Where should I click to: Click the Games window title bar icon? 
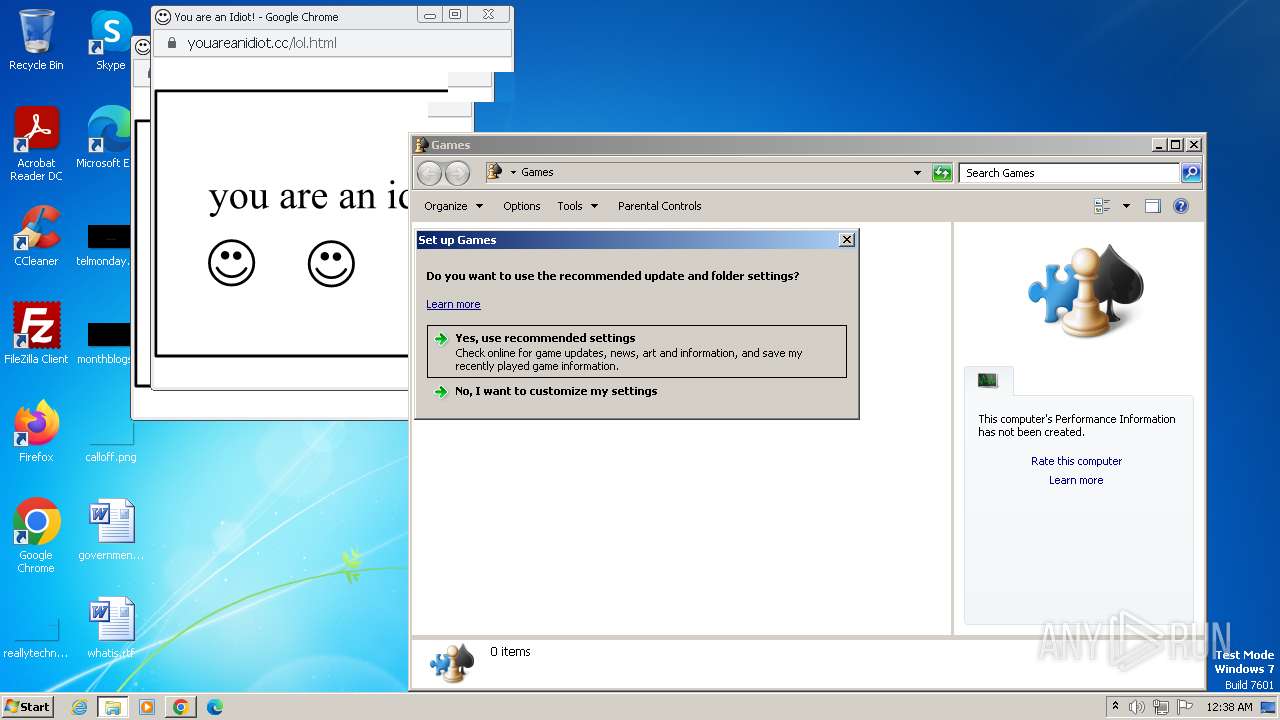[422, 145]
